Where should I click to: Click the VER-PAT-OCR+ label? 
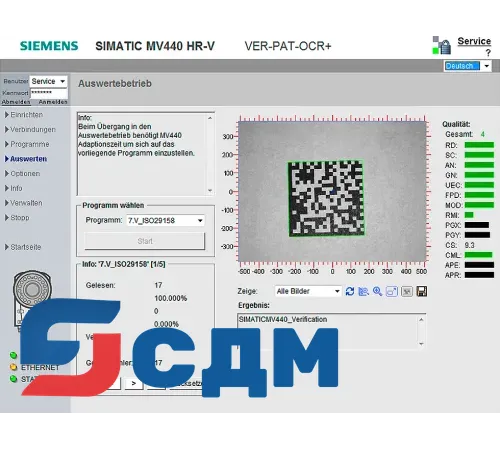[288, 46]
